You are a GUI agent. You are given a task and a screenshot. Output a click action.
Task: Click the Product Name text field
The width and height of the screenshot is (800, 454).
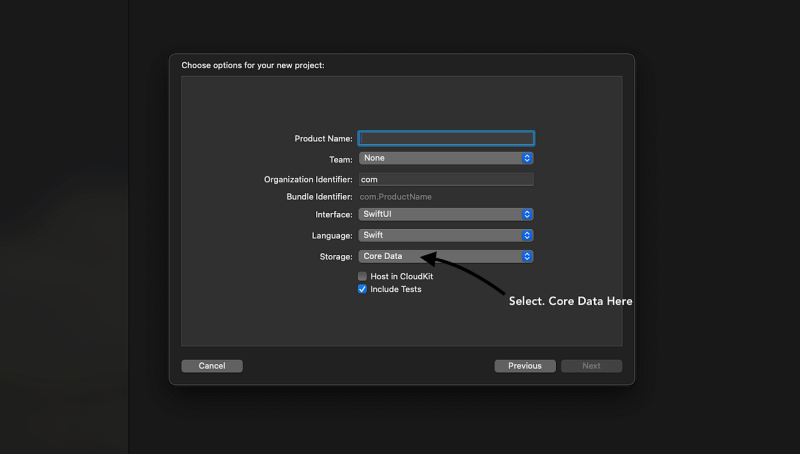click(x=446, y=139)
